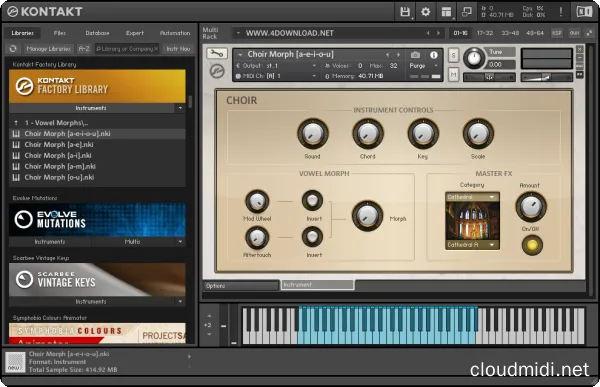
Task: Click the Scarbee Vintage Keys banner
Action: click(97, 279)
